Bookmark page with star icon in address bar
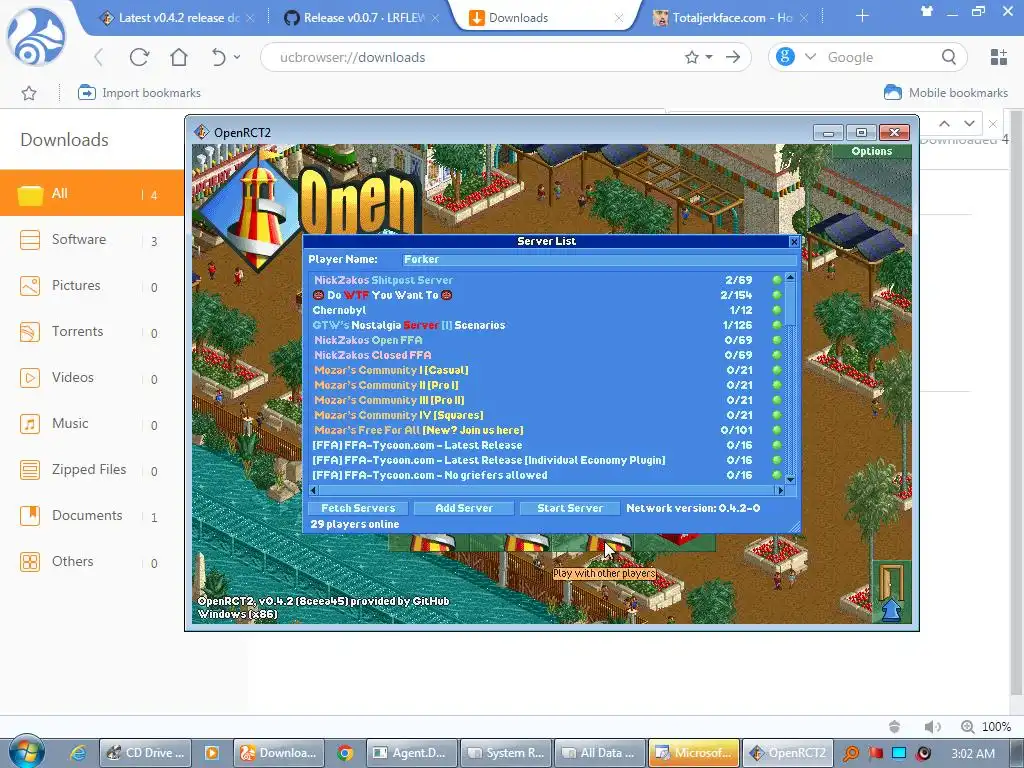1024x768 pixels. click(x=692, y=57)
